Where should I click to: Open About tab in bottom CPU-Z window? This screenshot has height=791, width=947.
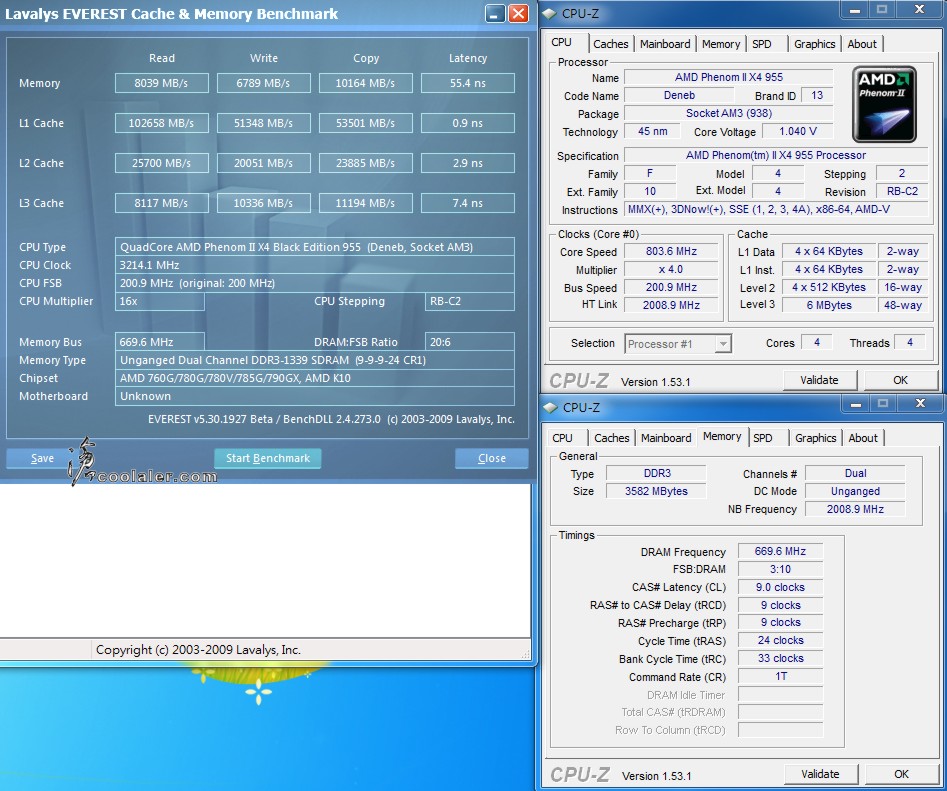(863, 438)
